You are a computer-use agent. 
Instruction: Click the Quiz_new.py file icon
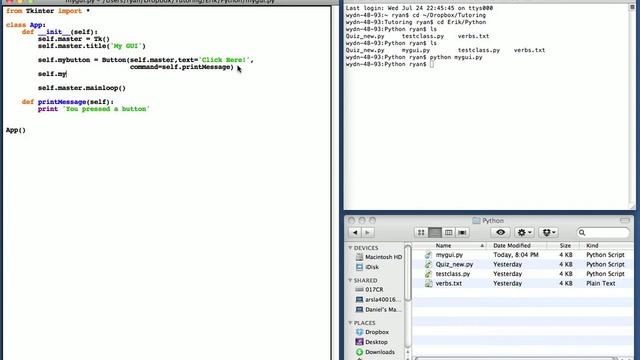coord(428,264)
